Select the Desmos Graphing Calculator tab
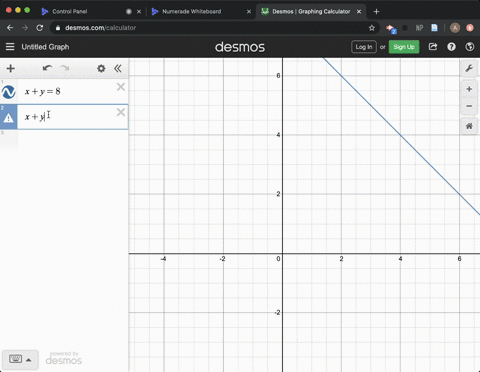 pos(311,11)
